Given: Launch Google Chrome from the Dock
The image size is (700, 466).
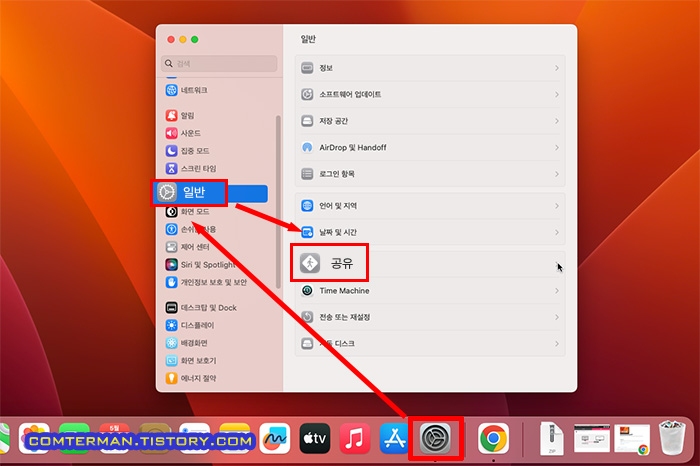Looking at the screenshot, I should (493, 438).
